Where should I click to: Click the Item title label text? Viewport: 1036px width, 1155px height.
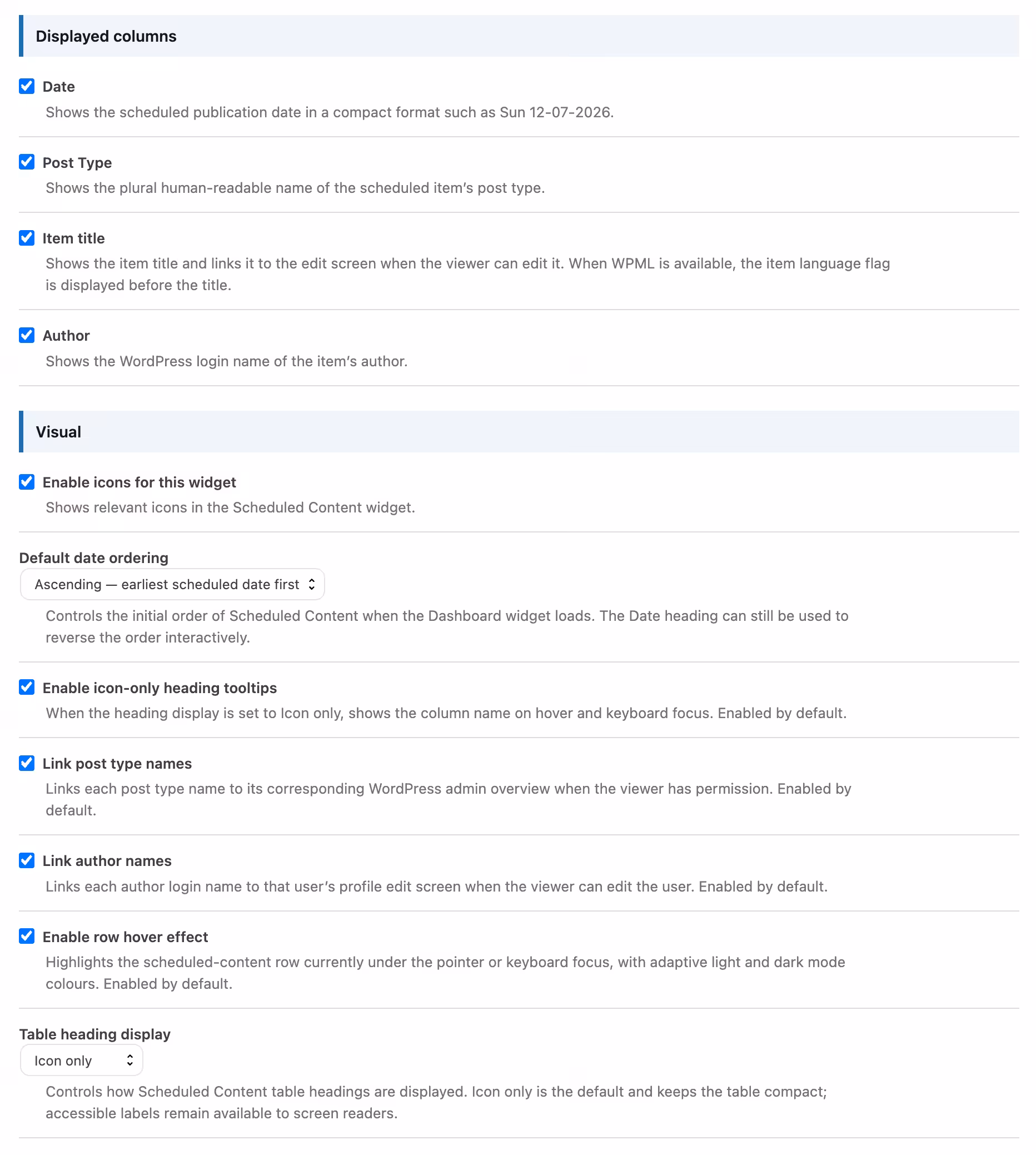pos(74,238)
